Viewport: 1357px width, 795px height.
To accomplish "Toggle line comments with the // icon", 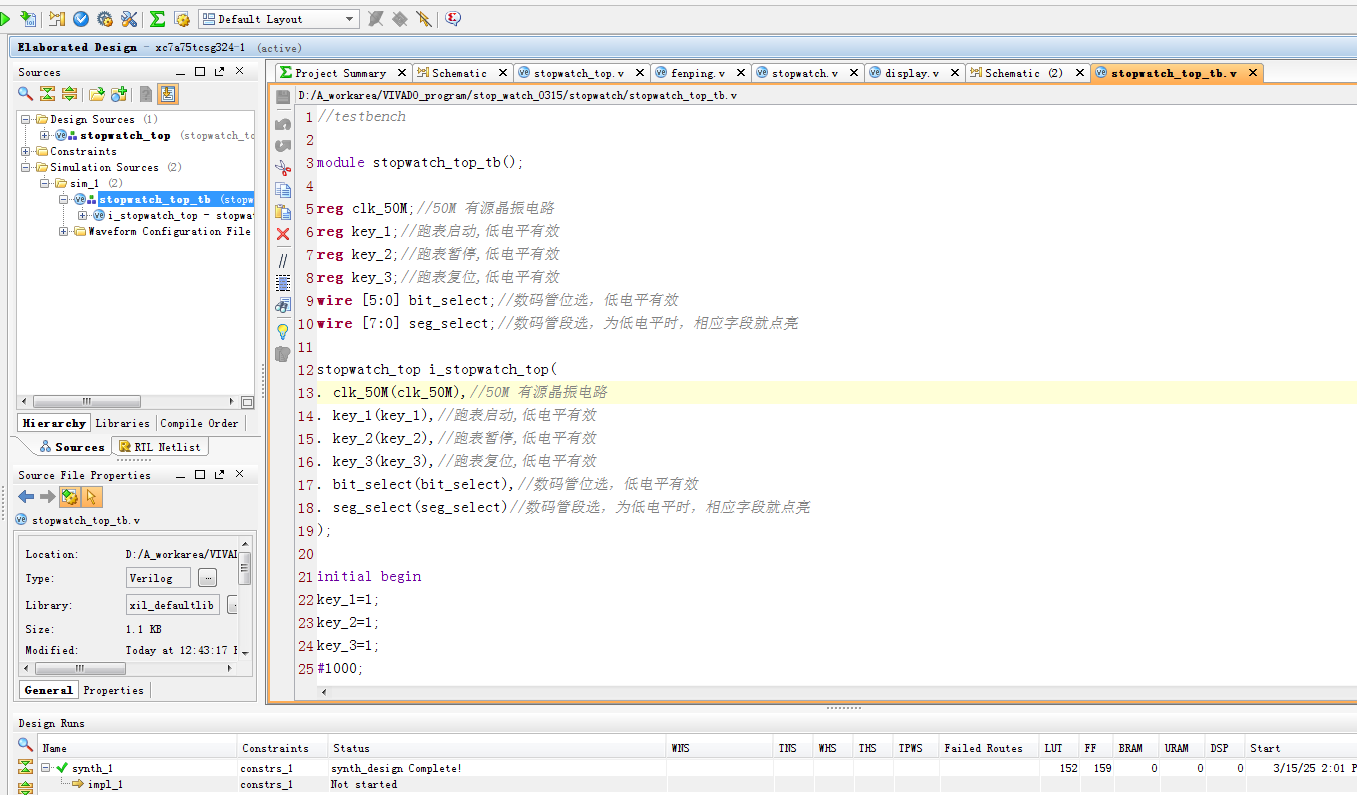I will (x=283, y=260).
